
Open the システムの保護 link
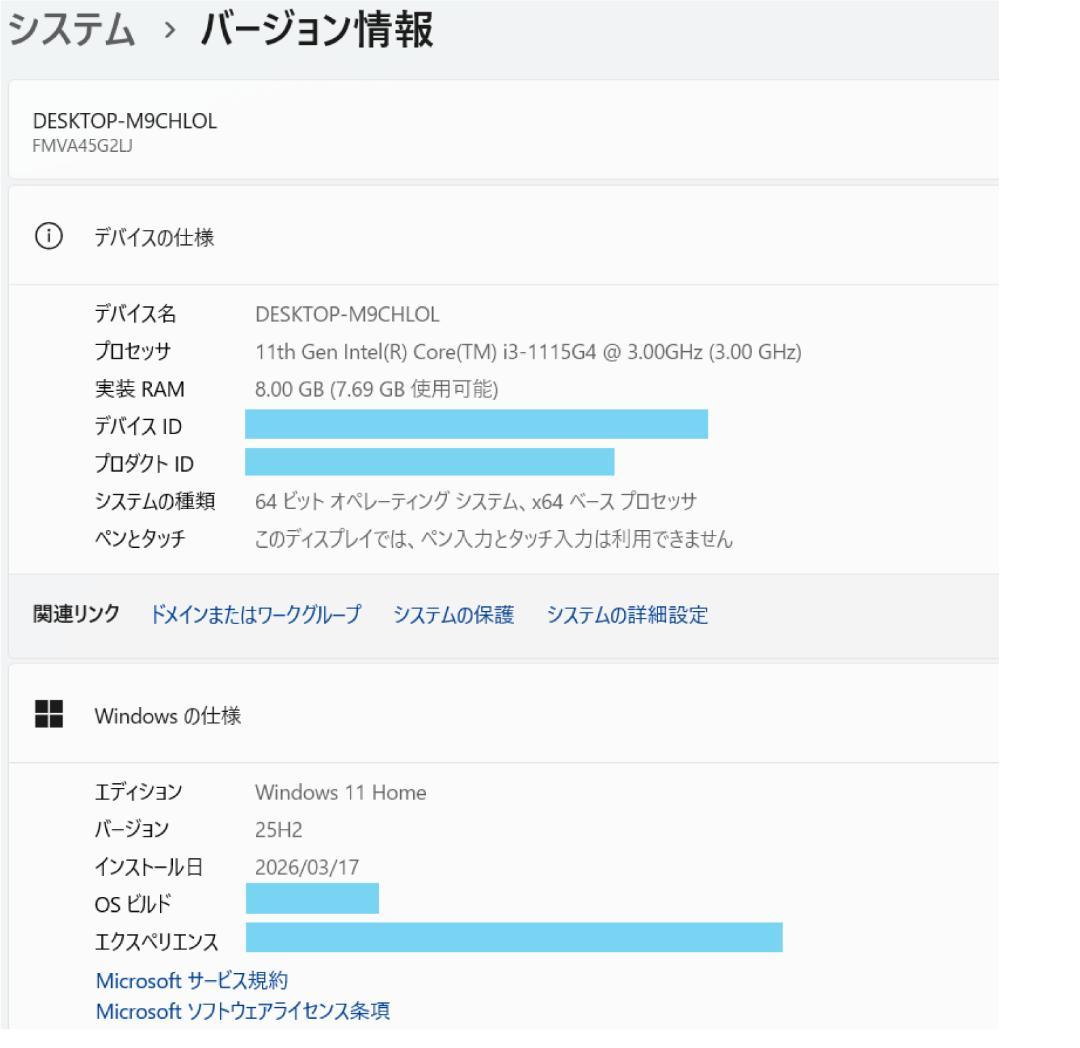454,614
